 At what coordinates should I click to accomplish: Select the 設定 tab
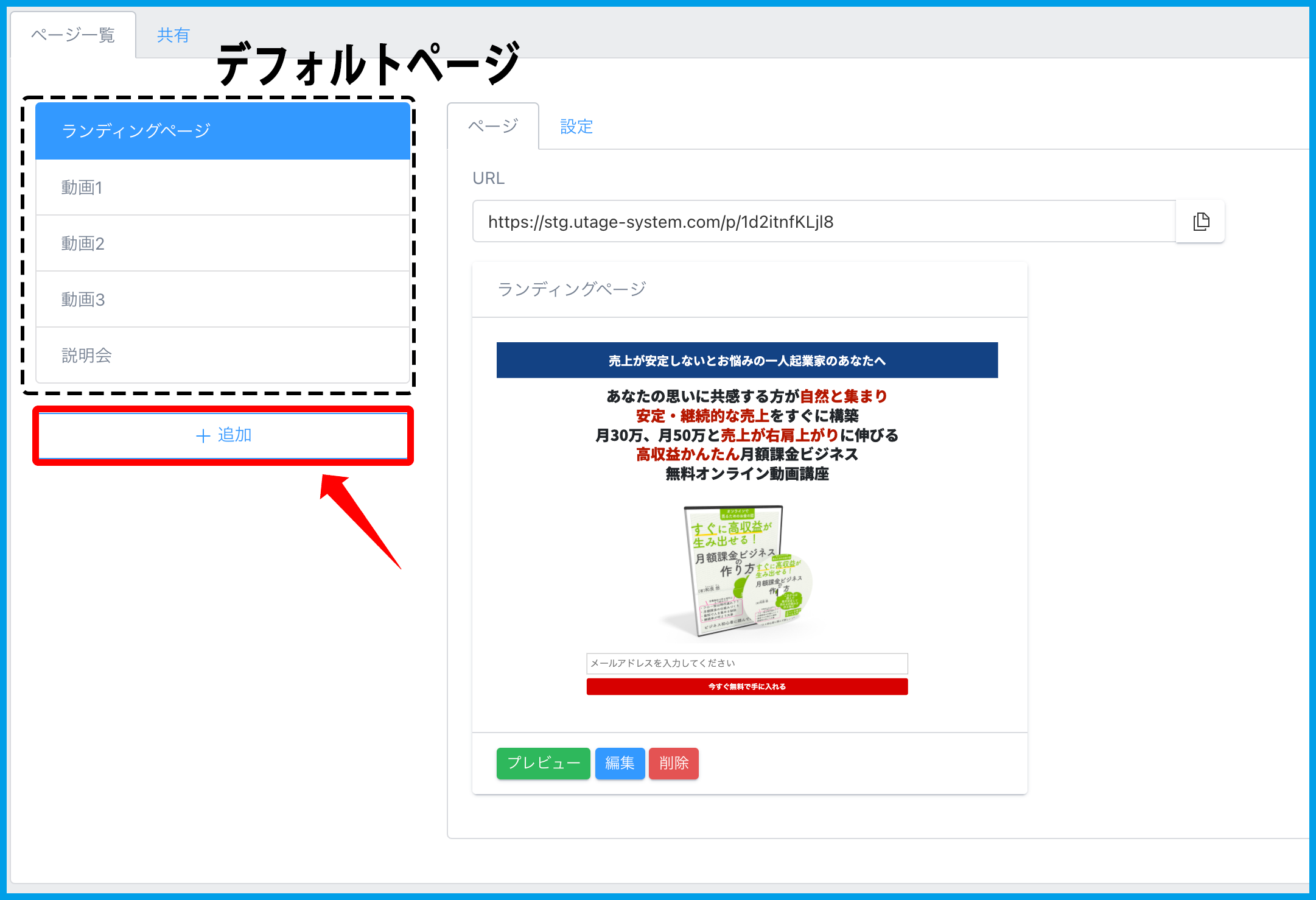[x=576, y=127]
